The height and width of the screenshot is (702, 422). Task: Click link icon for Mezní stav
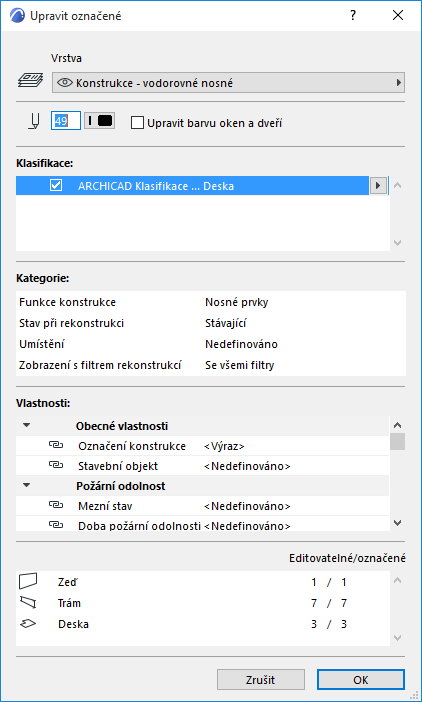coord(55,505)
